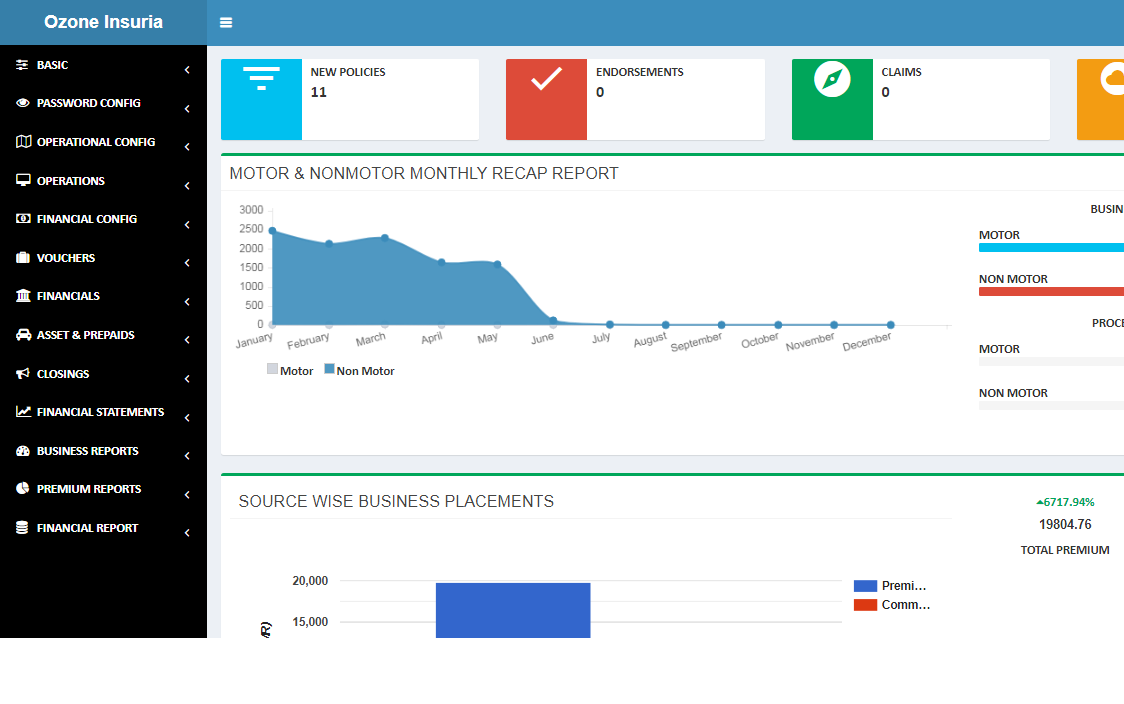Click the OPERATIONS monitor icon
The width and height of the screenshot is (1124, 704).
point(22,181)
